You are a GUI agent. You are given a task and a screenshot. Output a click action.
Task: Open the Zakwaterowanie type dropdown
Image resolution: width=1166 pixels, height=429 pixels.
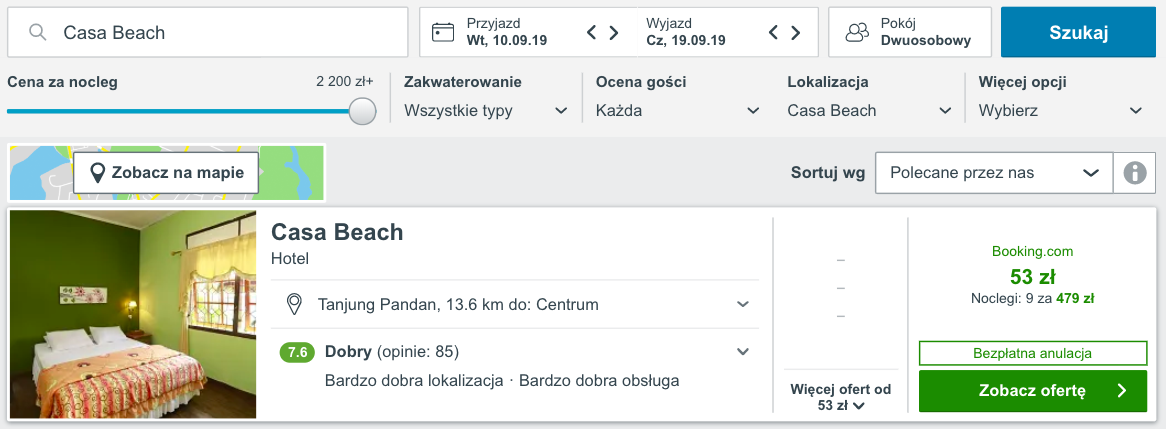click(486, 110)
